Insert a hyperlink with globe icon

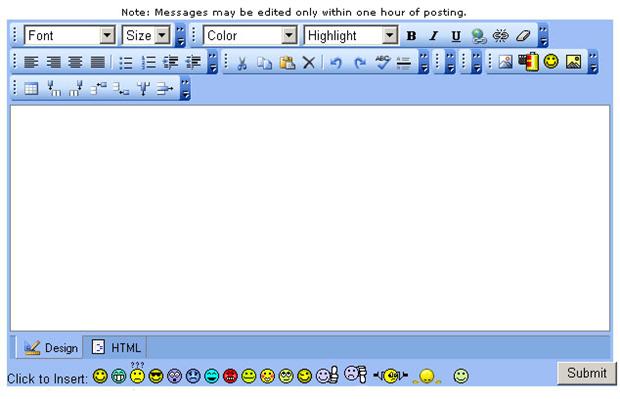tap(478, 36)
